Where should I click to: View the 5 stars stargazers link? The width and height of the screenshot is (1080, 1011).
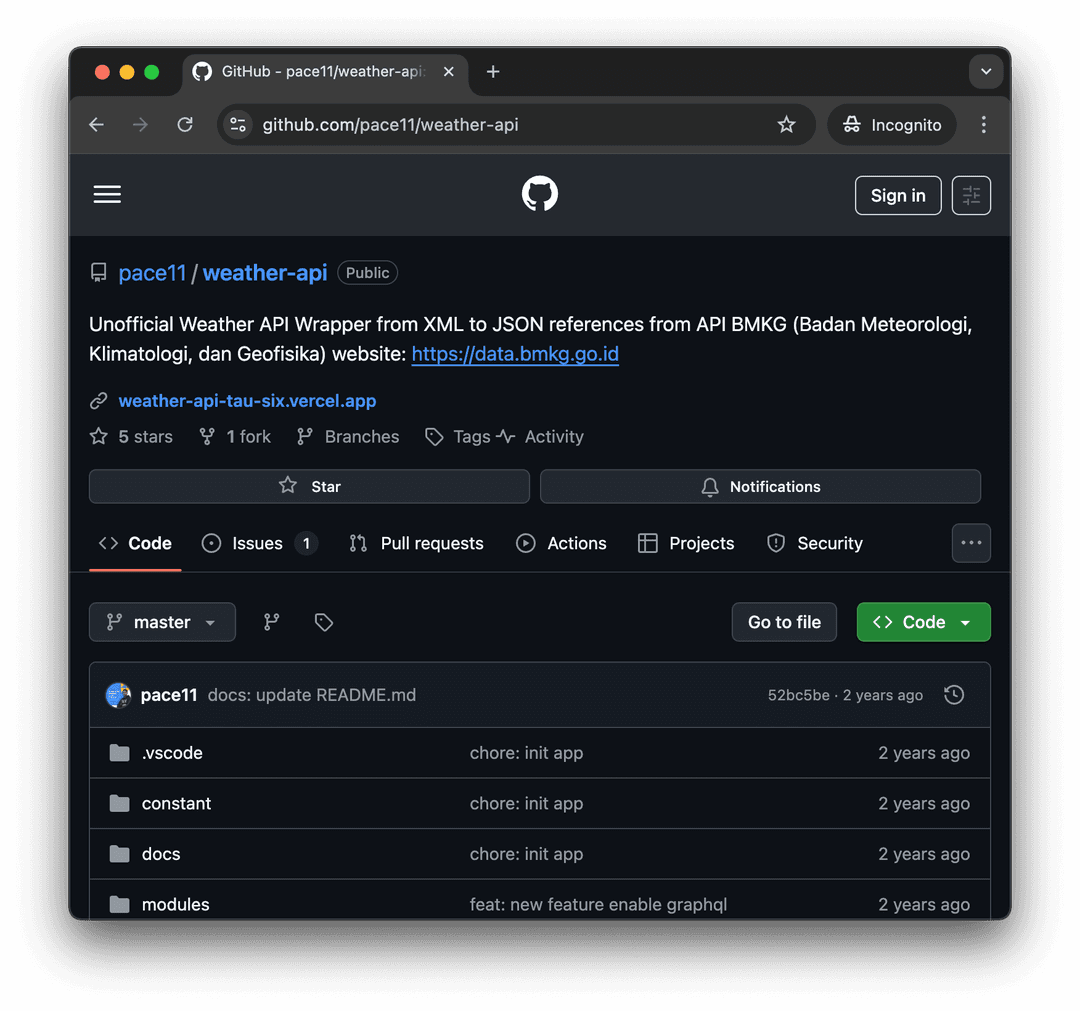(132, 437)
